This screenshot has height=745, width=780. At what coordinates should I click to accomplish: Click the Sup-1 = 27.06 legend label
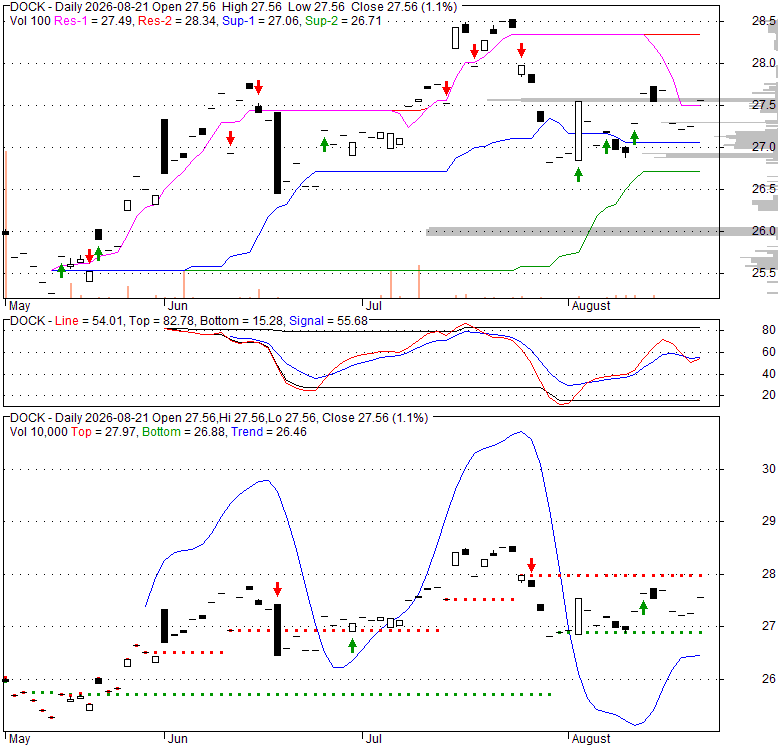(x=261, y=21)
